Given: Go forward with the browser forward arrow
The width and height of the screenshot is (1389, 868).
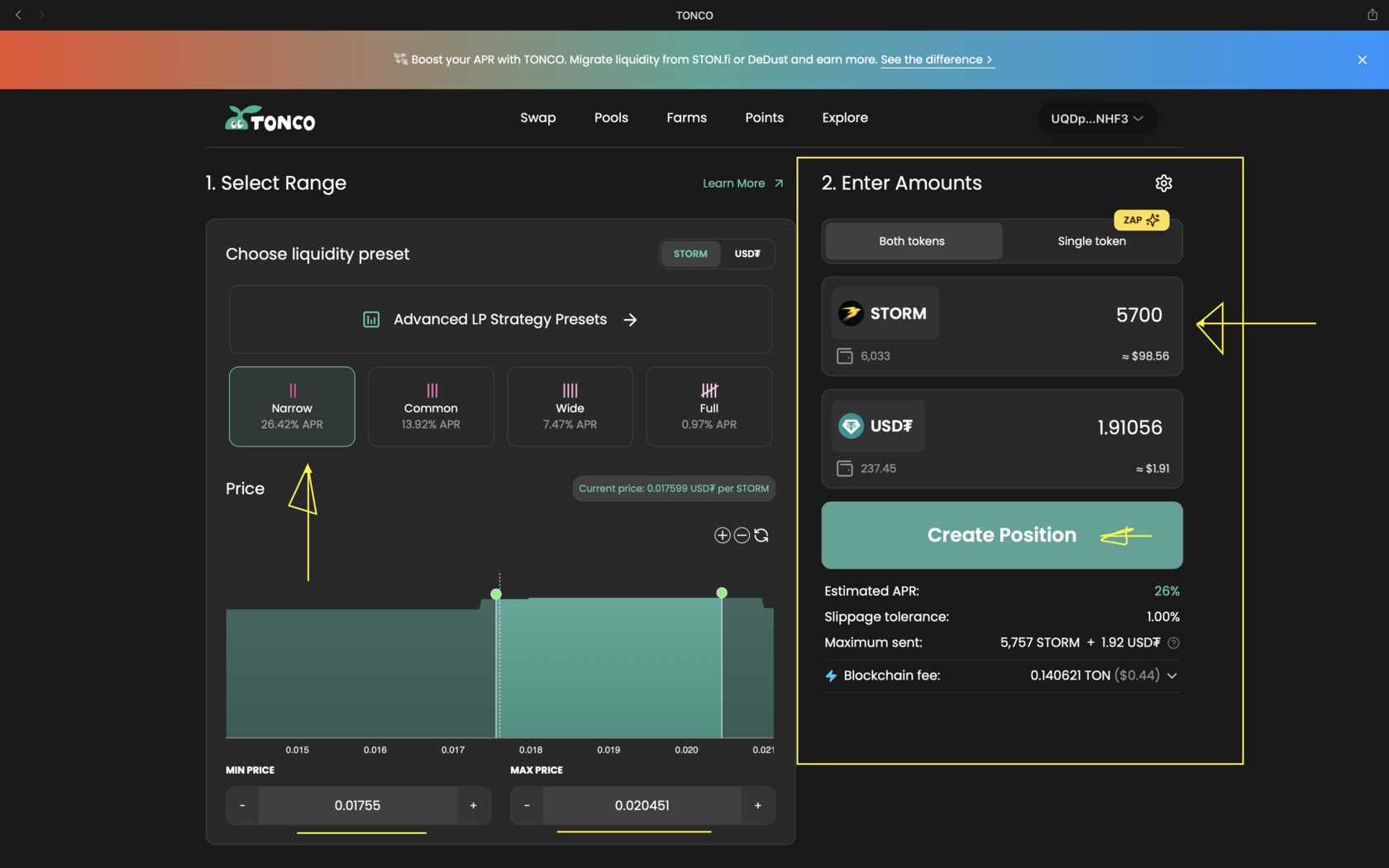Looking at the screenshot, I should pos(41,15).
